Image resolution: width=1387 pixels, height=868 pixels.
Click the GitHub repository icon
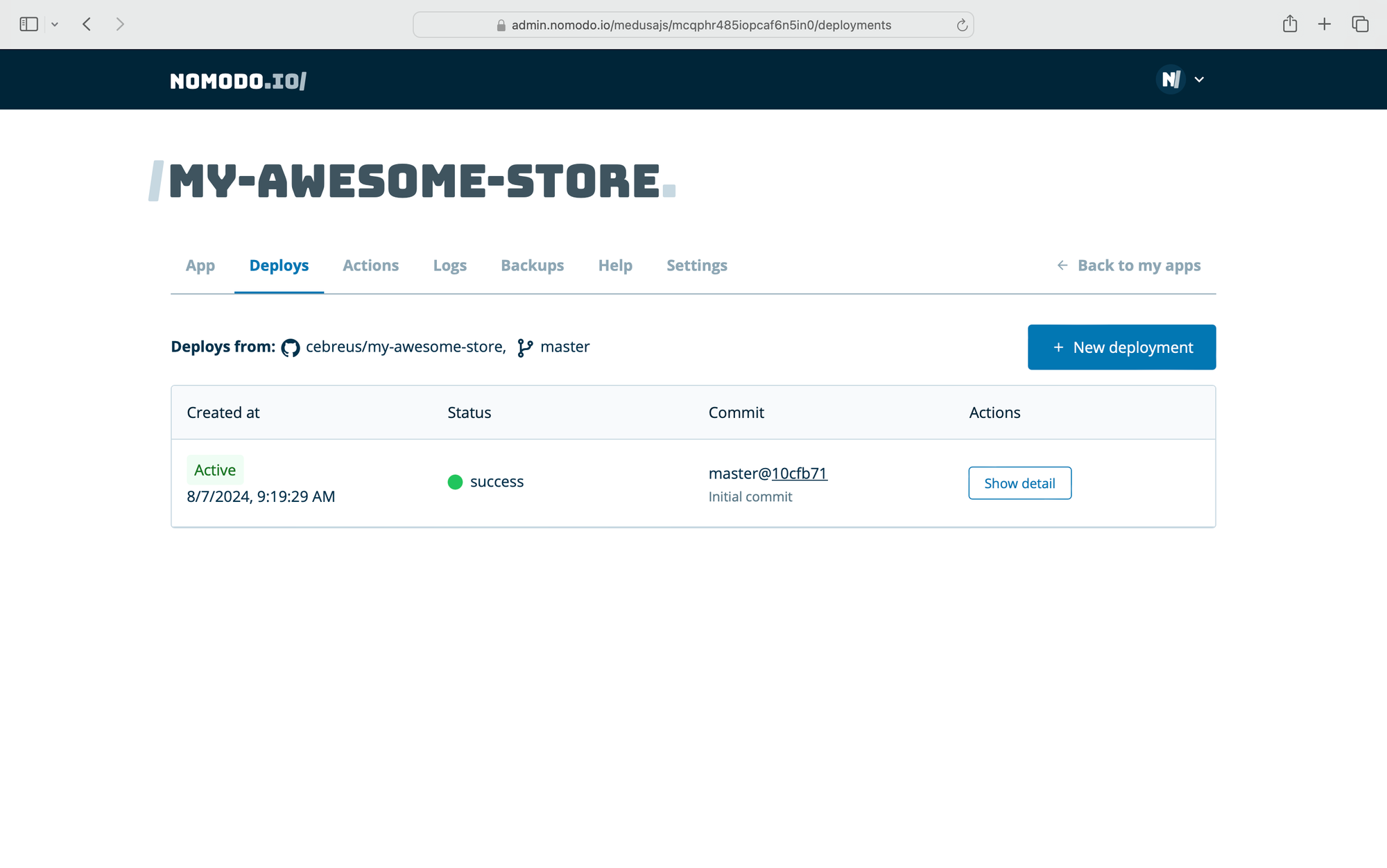click(291, 347)
